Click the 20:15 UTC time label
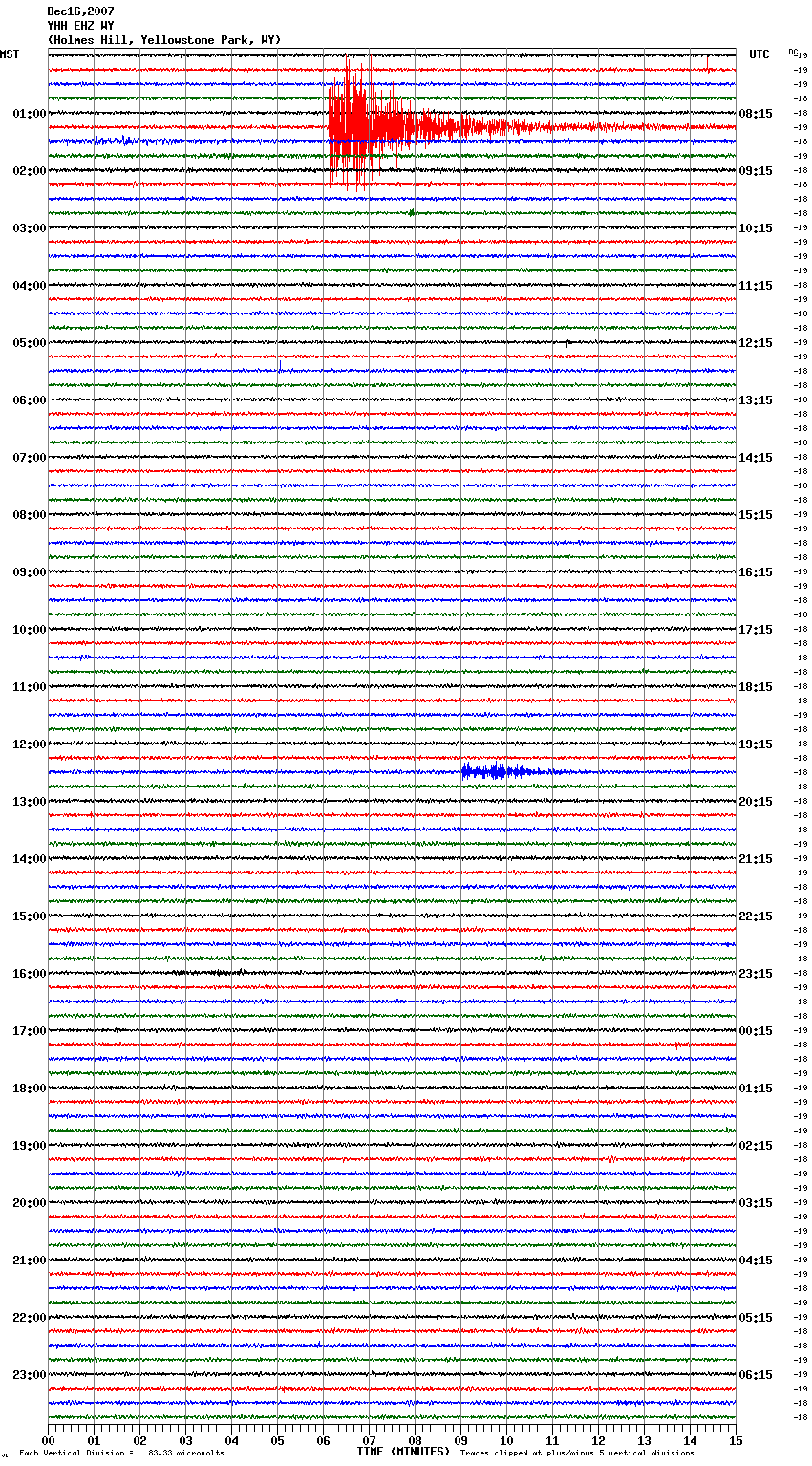This screenshot has width=812, height=1466. pos(756,802)
